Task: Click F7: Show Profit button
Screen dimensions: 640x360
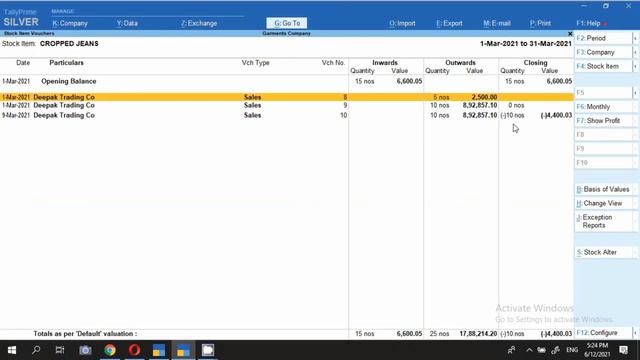Action: (x=603, y=120)
